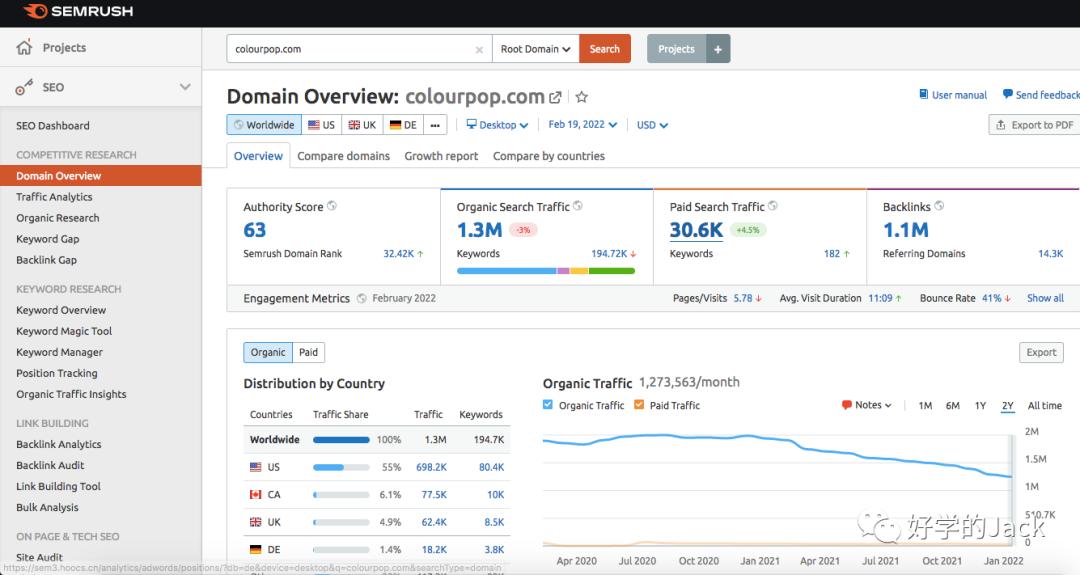Click the star favorite icon beside domain title
This screenshot has height=575, width=1080.
582,97
